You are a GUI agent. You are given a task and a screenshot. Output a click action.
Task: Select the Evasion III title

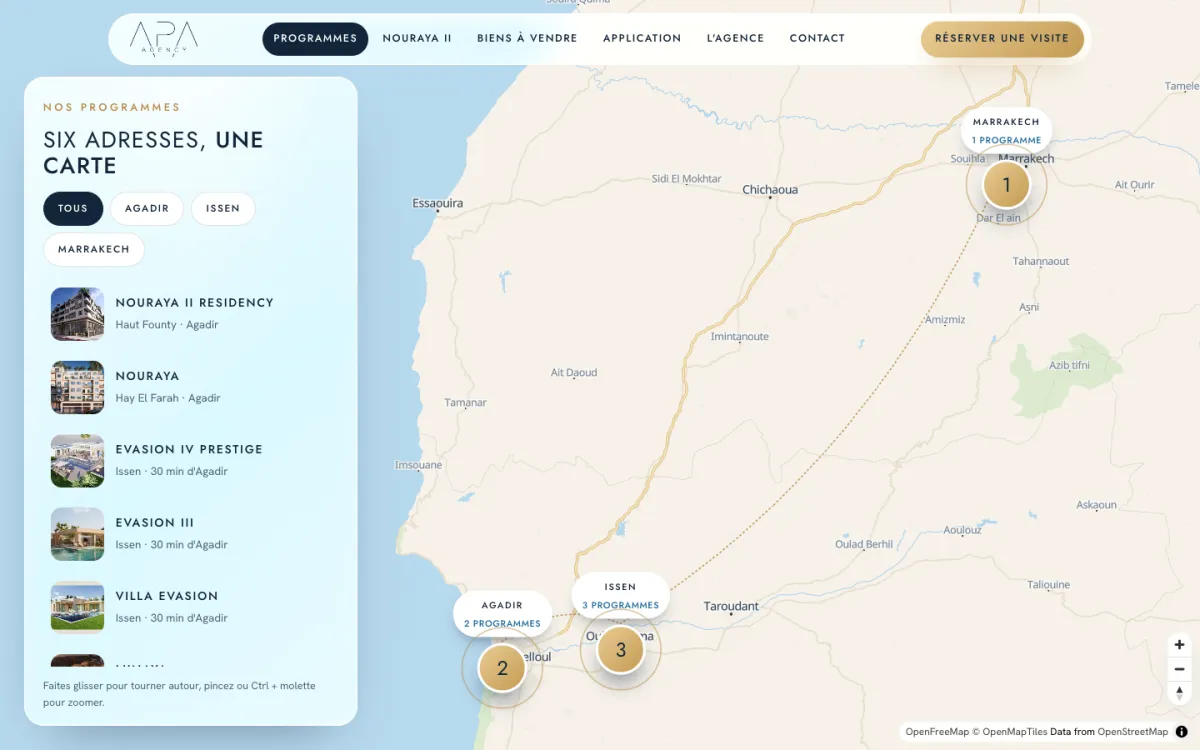point(155,523)
